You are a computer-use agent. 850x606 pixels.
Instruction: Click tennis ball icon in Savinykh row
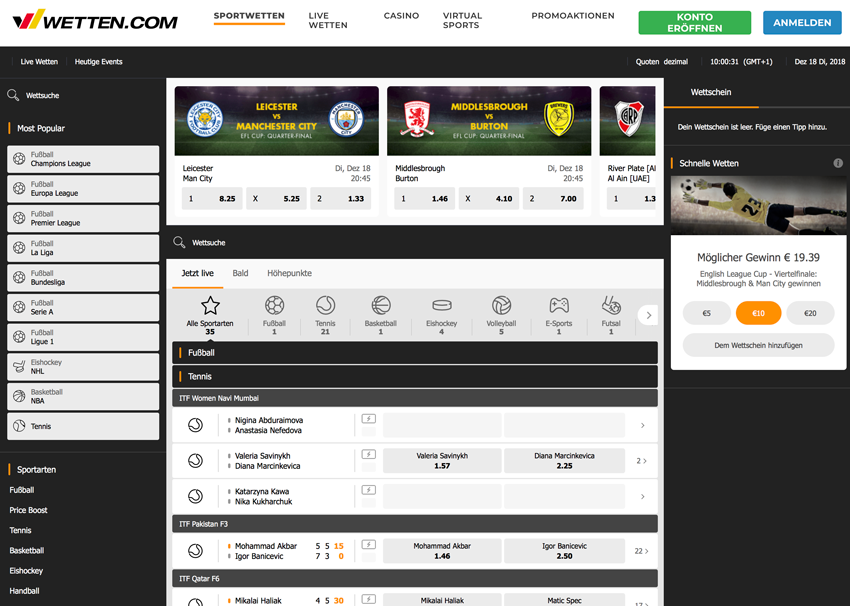[x=196, y=461]
